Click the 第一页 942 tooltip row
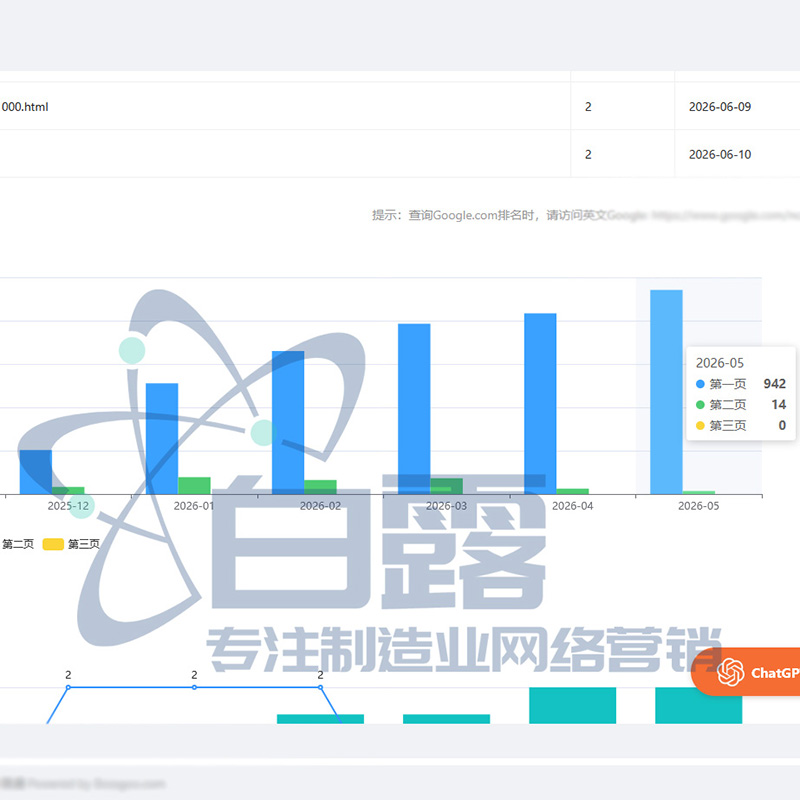800x800 pixels. (x=741, y=384)
